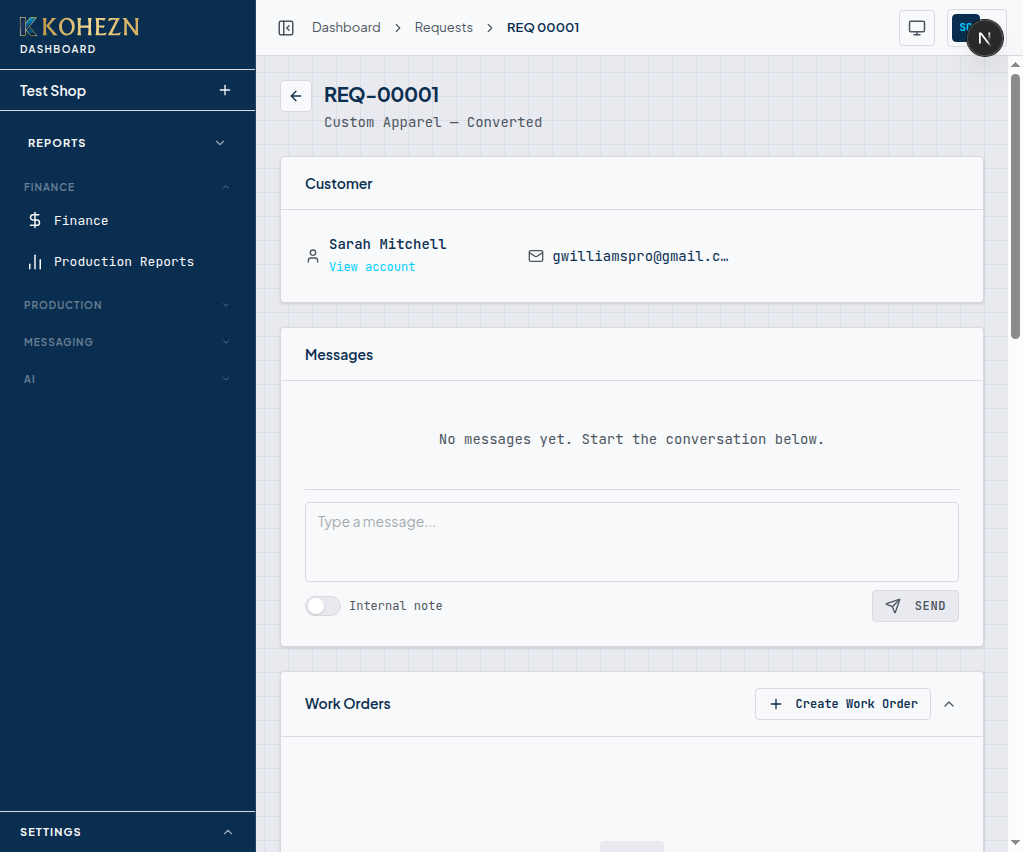Click the scrollbar down arrow
The width and height of the screenshot is (1023, 852).
click(x=1015, y=843)
